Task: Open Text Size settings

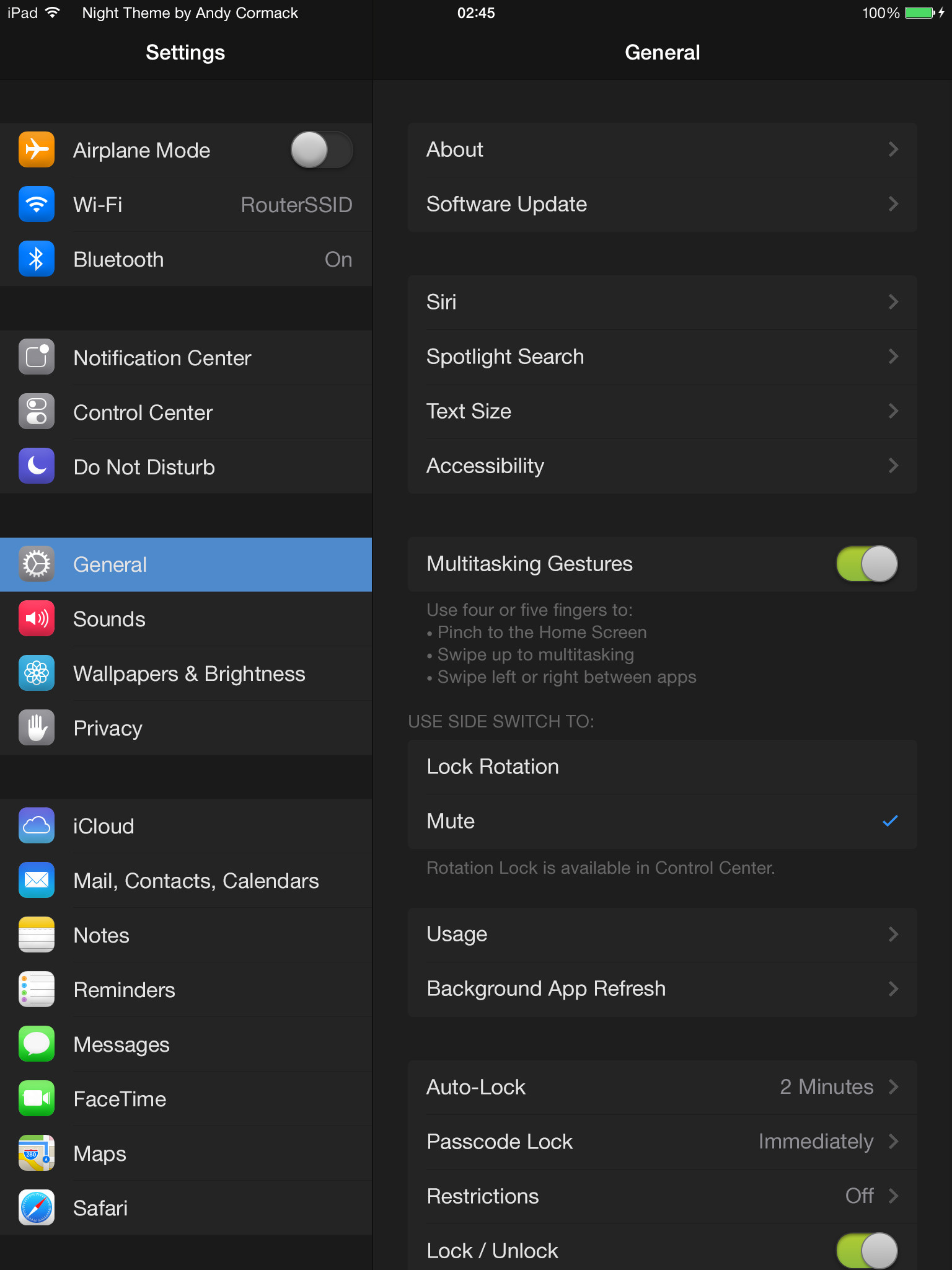Action: tap(663, 411)
